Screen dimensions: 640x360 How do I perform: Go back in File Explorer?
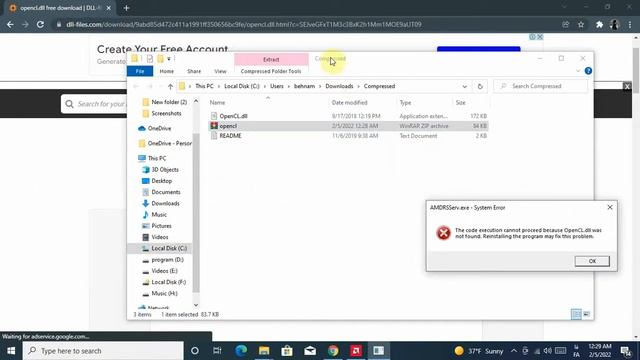click(136, 87)
